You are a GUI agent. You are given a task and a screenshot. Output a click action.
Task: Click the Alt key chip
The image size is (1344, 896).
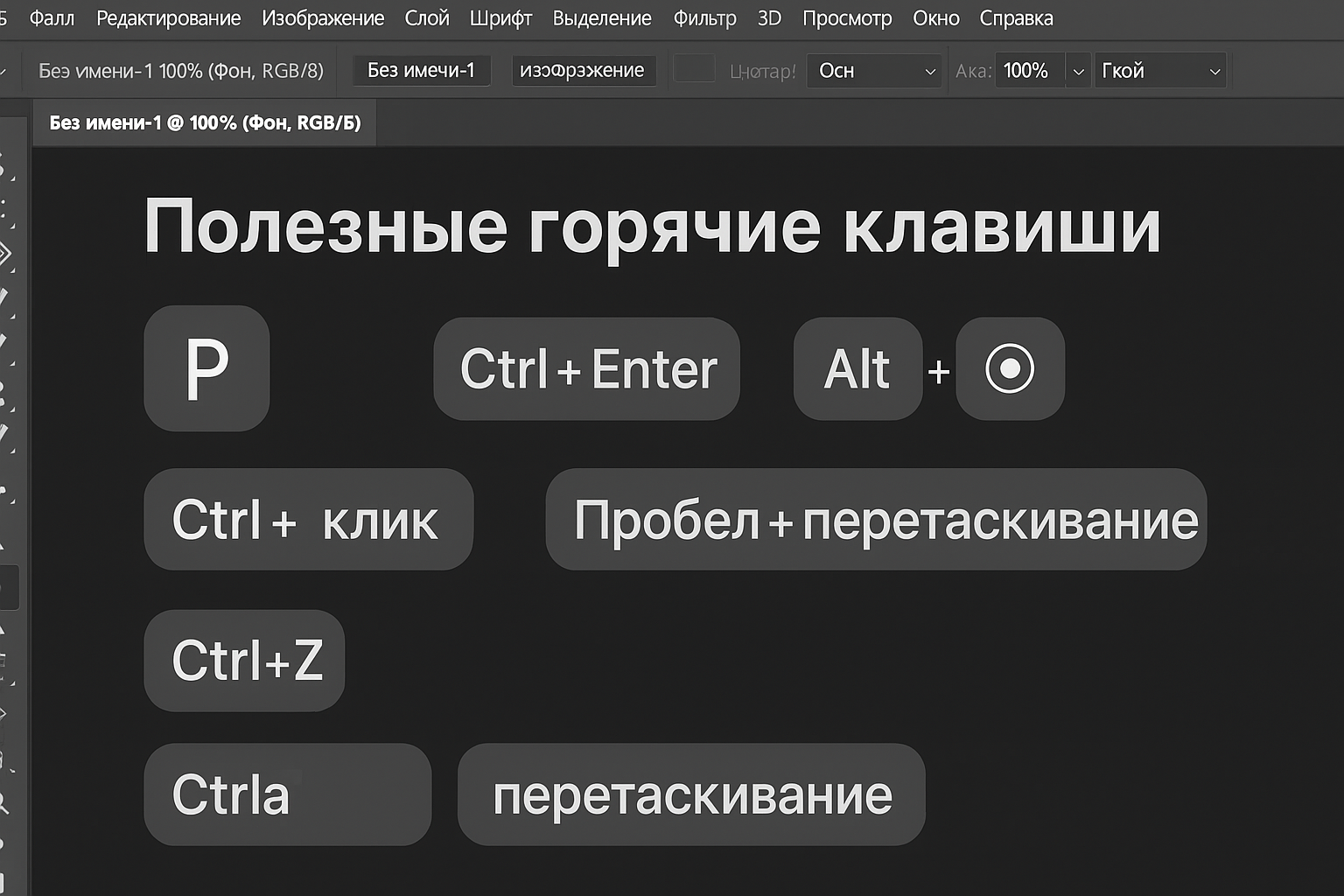pos(857,368)
